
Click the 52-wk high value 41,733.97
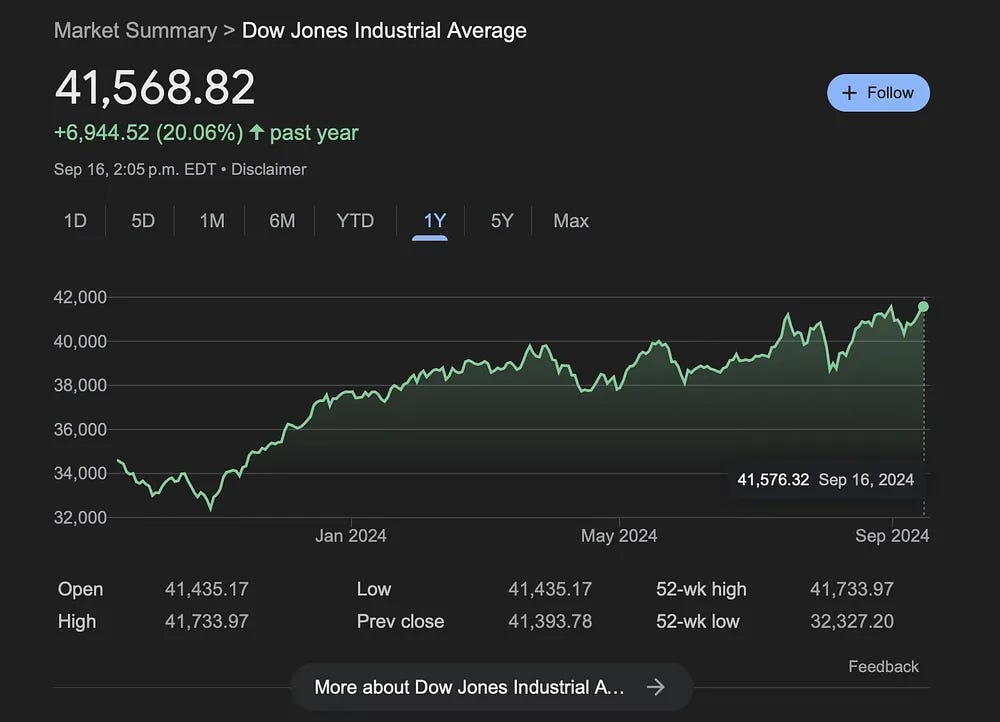(x=851, y=589)
